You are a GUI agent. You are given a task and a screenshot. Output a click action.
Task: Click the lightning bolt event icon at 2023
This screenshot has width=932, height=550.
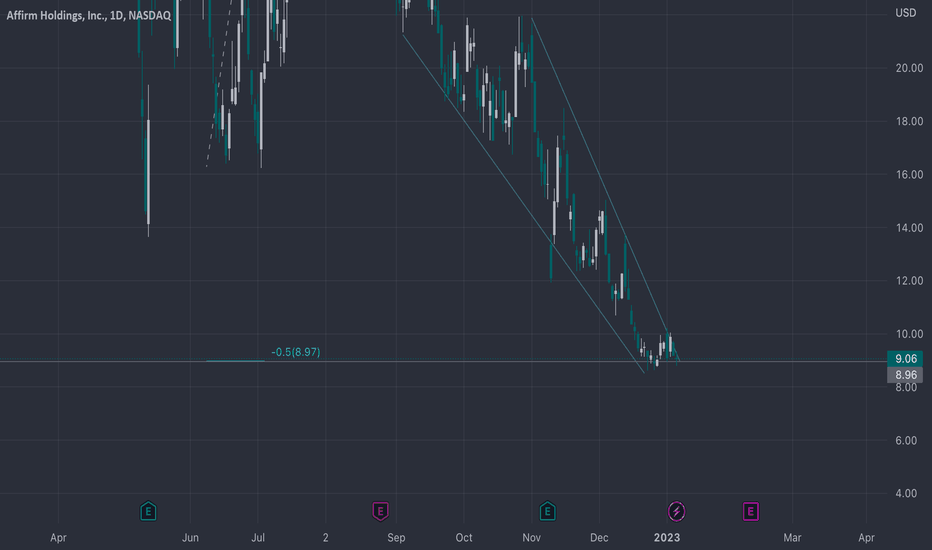(676, 511)
